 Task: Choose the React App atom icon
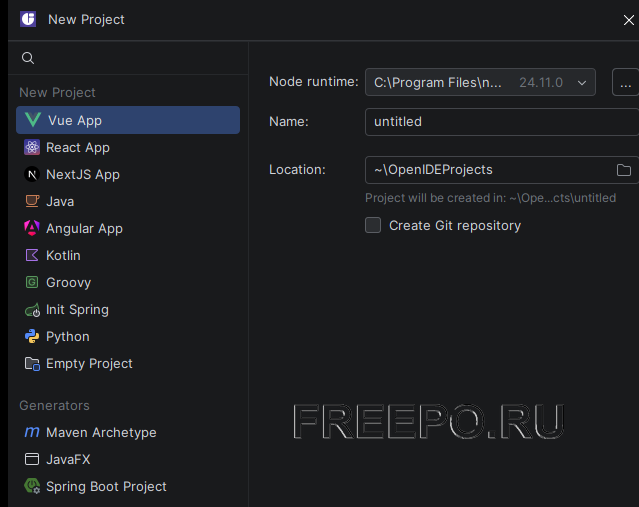[32, 147]
